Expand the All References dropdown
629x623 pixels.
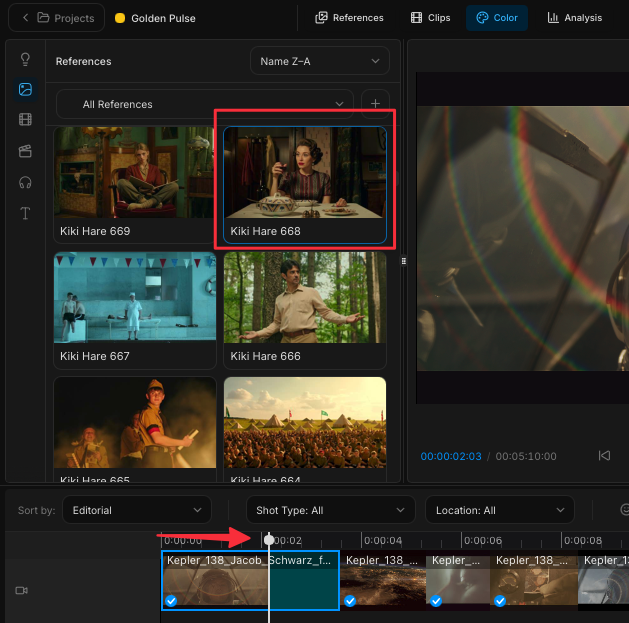point(205,104)
